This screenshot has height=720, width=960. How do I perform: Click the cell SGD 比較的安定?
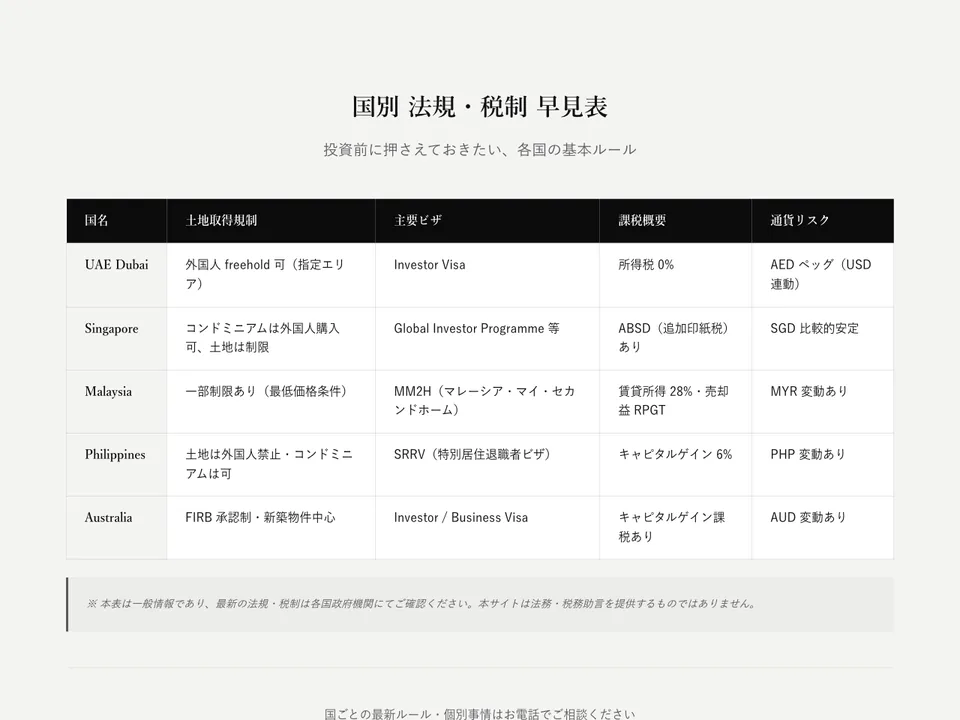(x=823, y=339)
